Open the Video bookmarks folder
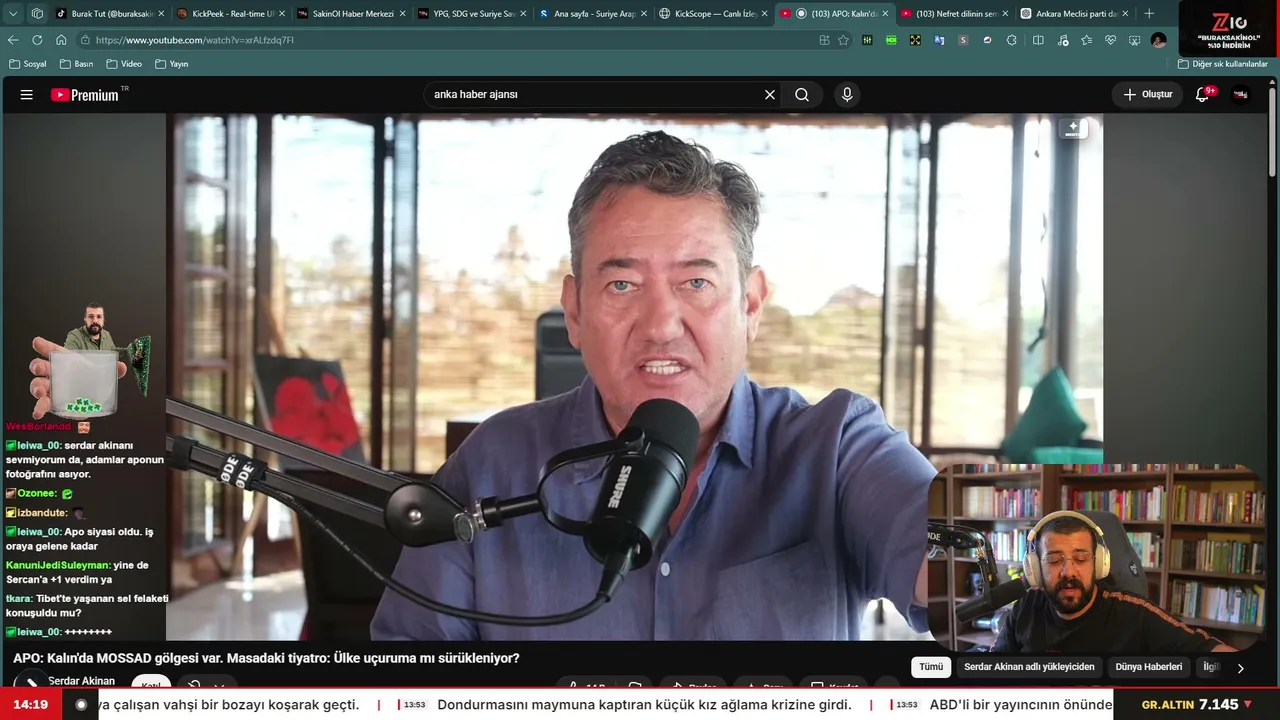1280x720 pixels. coord(124,64)
